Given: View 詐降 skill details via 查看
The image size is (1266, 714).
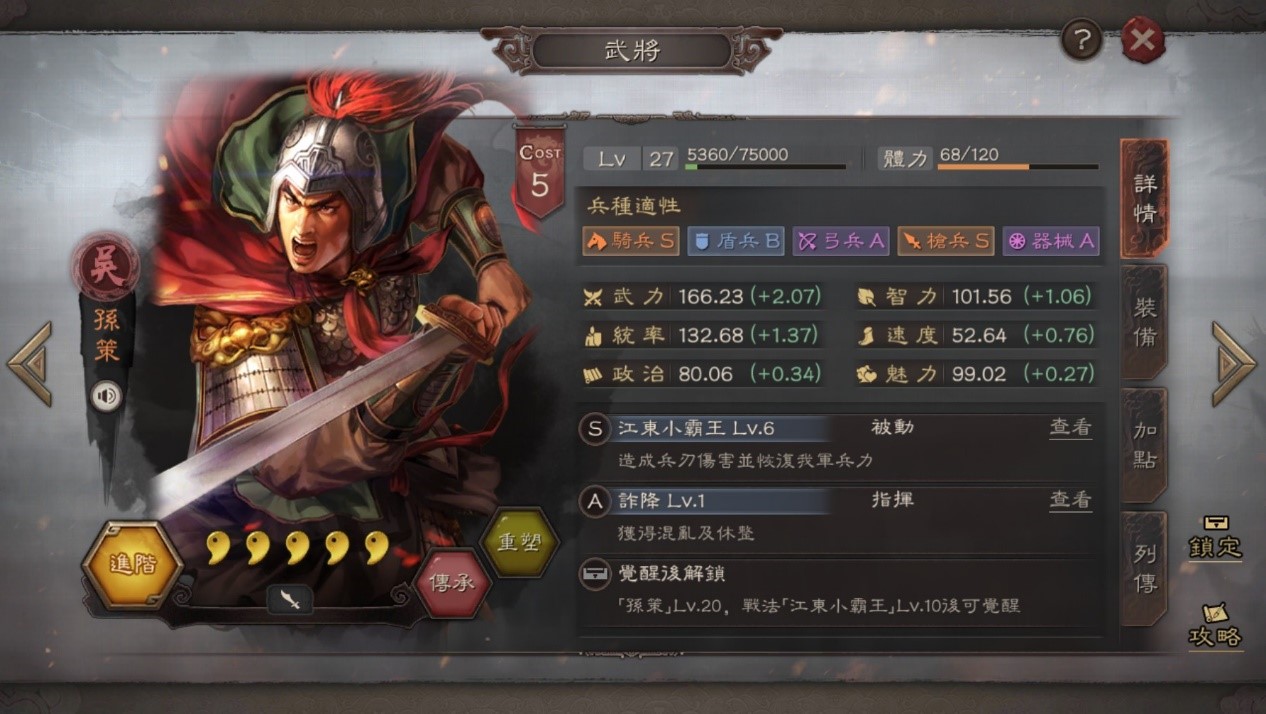Looking at the screenshot, I should click(1070, 500).
